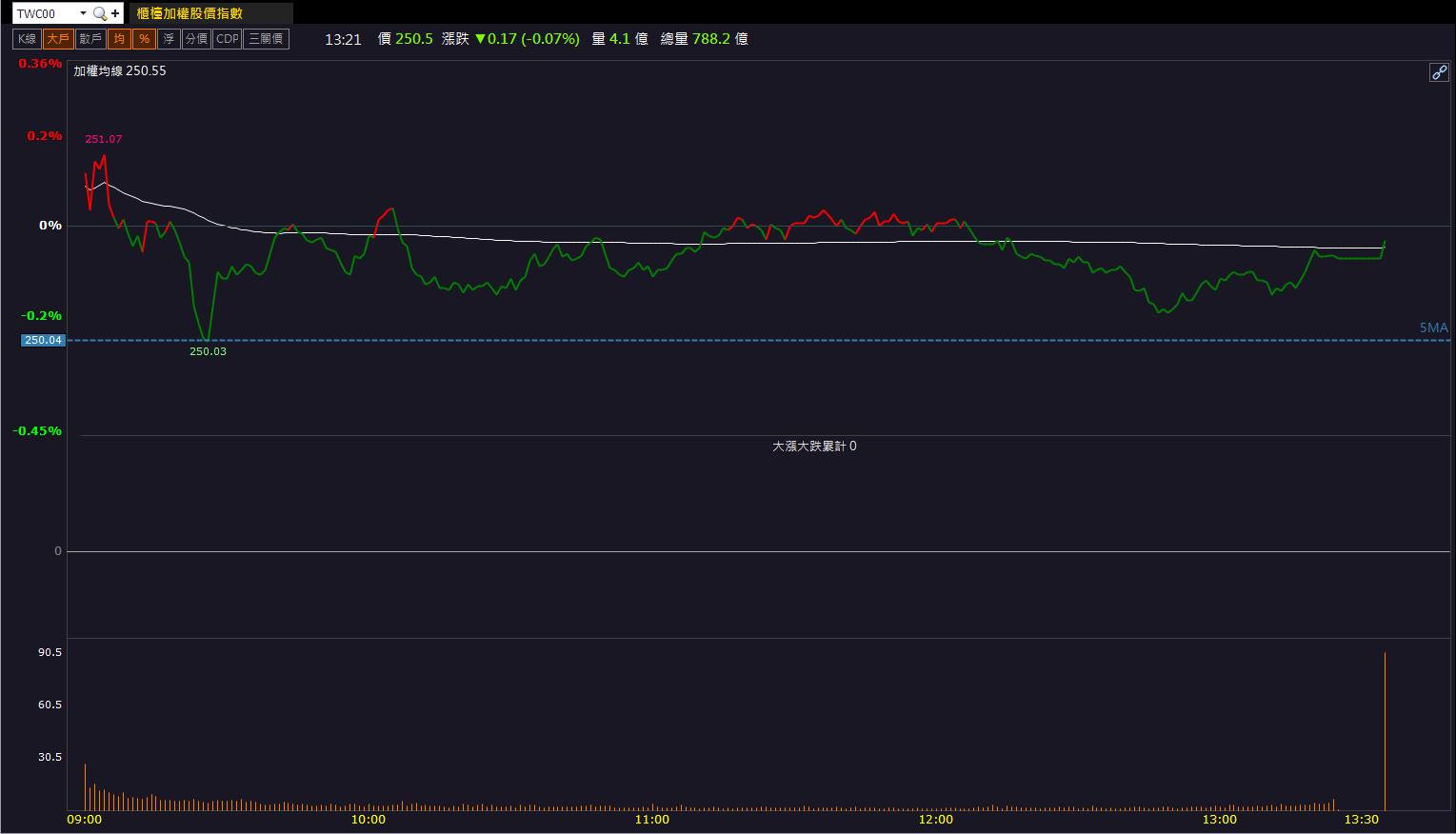The height and width of the screenshot is (834, 1456).
Task: Click the 5MA dashed line label
Action: click(x=1433, y=328)
